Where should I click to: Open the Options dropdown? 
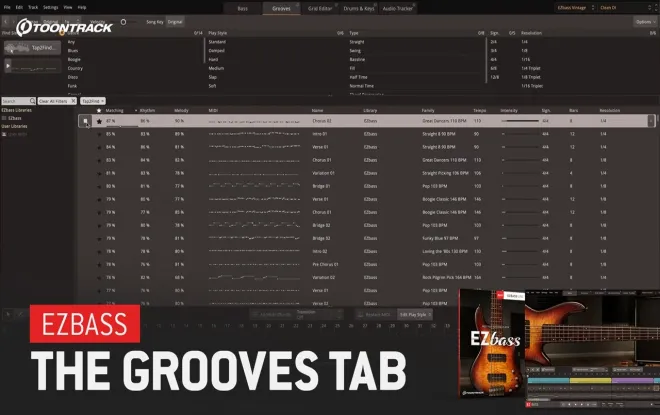(x=645, y=22)
